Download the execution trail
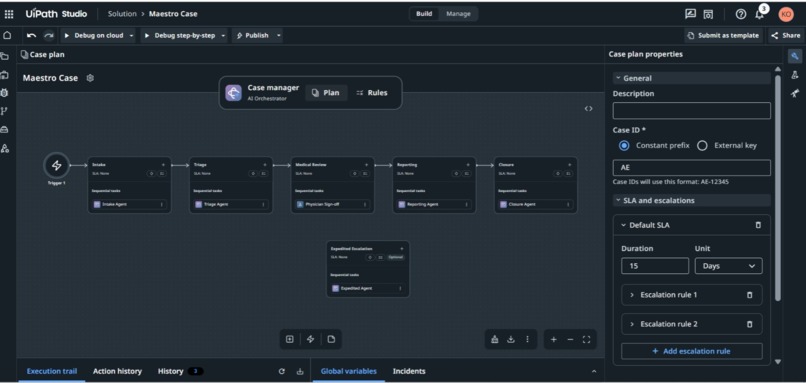Screen dimensions: 806x383 point(300,371)
